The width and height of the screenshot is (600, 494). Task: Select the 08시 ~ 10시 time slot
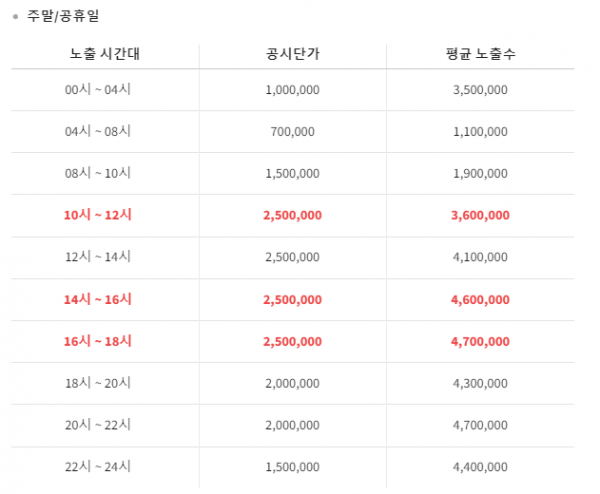pos(98,173)
